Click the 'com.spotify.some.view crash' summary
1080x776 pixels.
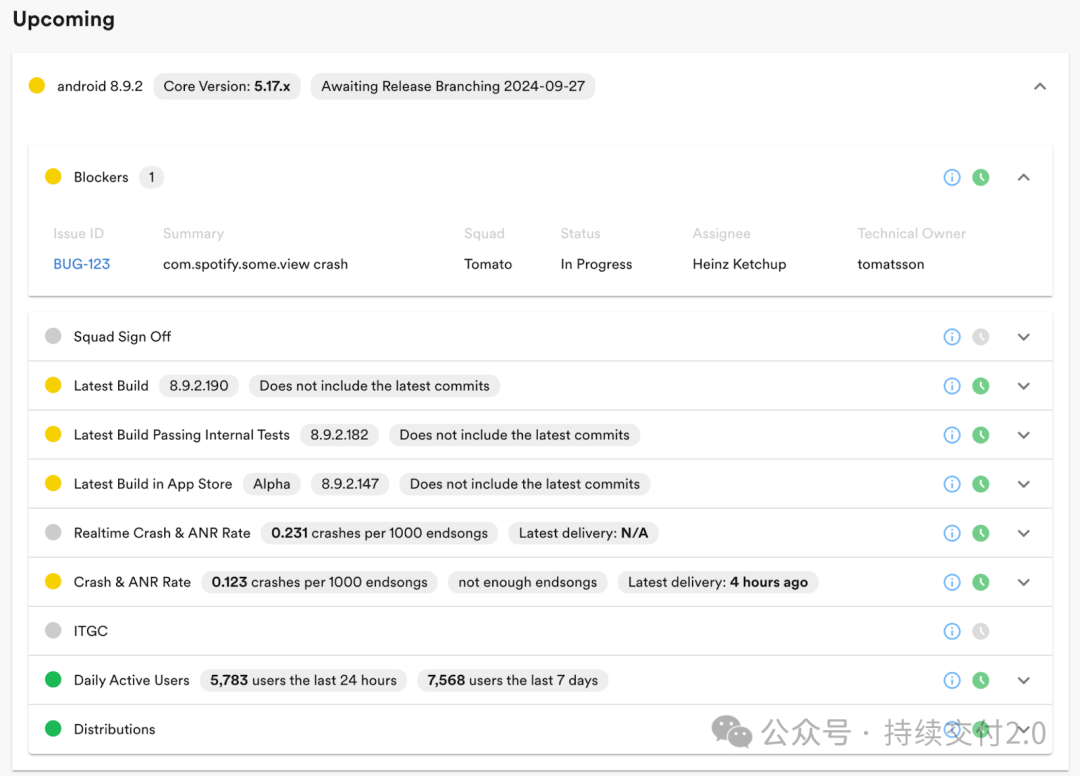pos(256,264)
